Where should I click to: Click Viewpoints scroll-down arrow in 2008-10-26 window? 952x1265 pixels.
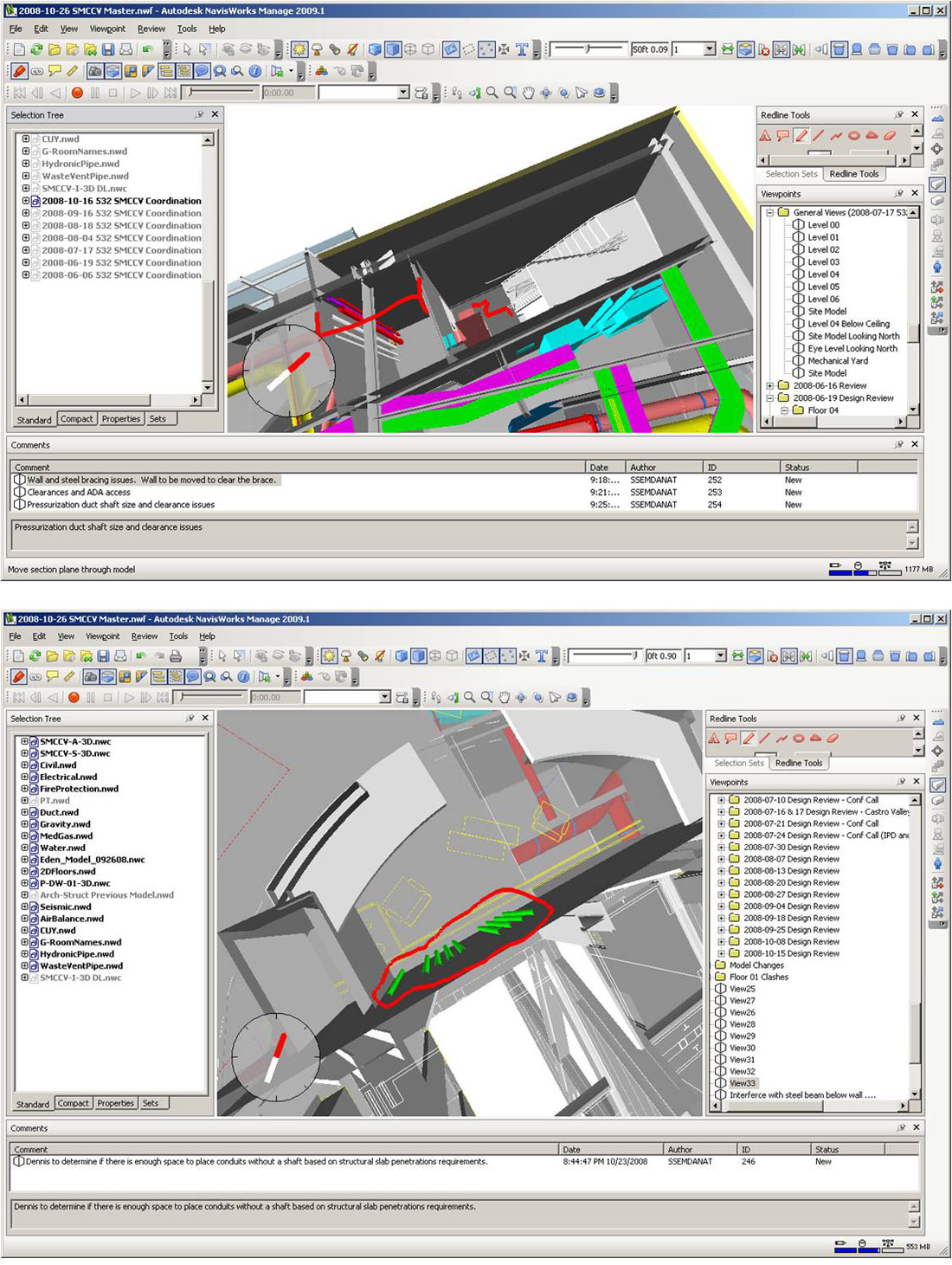(x=915, y=1094)
